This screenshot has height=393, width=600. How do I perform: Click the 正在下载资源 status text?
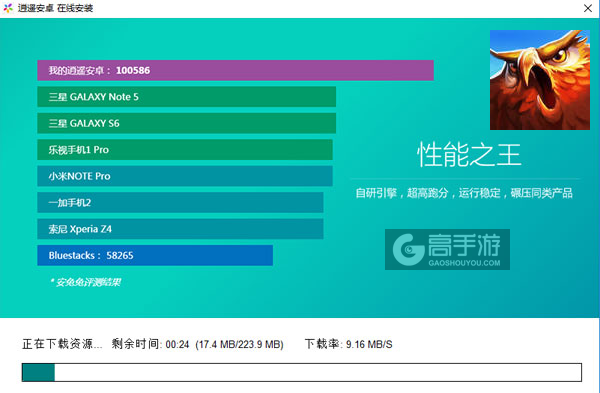[62, 344]
